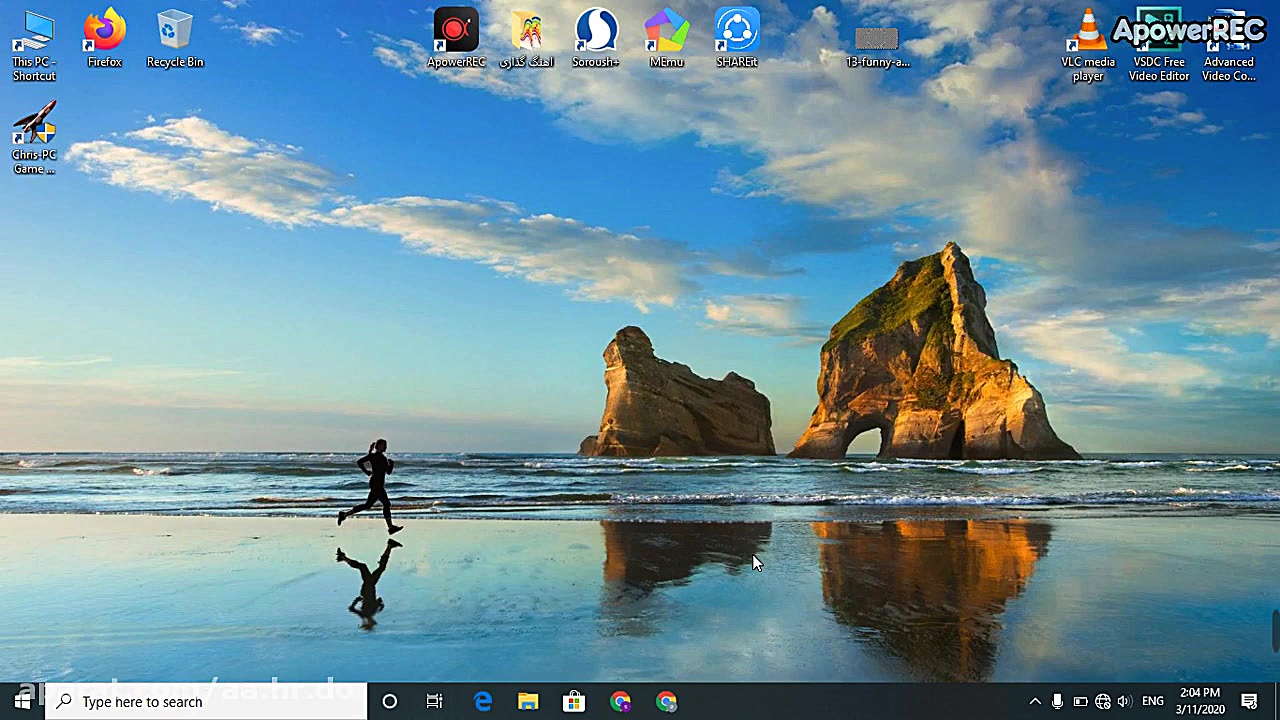
Task: Open the volume control in system tray
Action: pyautogui.click(x=1125, y=702)
